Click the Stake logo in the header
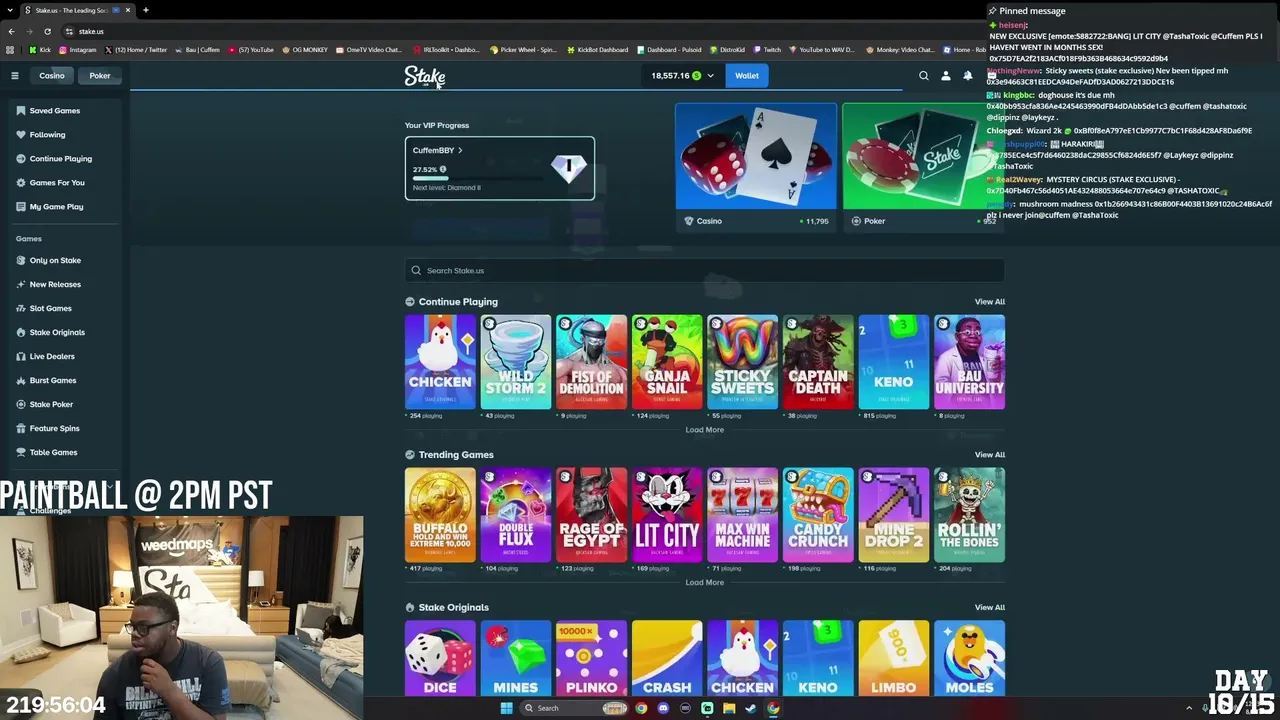 coord(425,76)
